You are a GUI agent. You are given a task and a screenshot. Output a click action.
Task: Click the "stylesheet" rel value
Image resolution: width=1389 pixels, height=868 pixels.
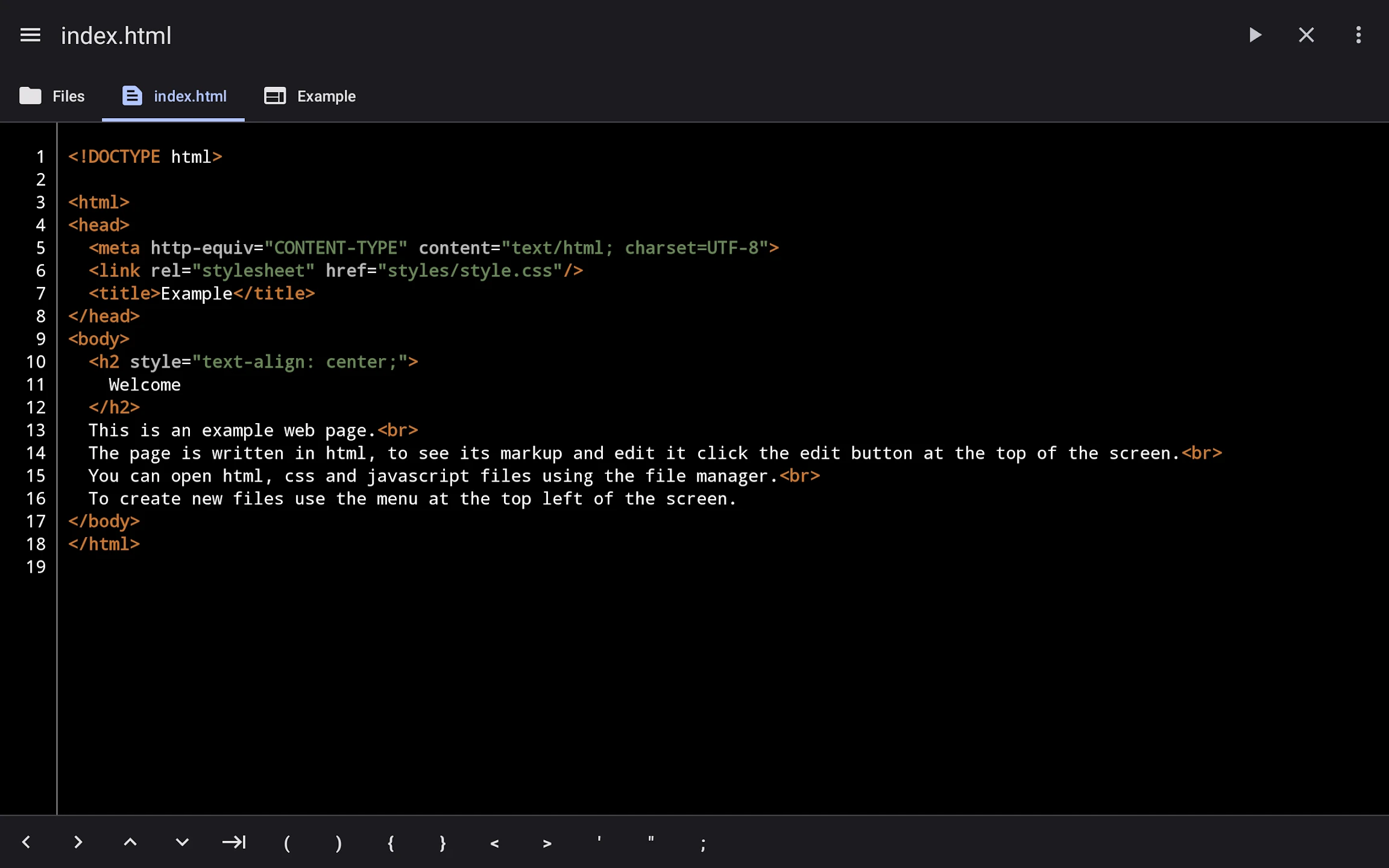coord(253,271)
